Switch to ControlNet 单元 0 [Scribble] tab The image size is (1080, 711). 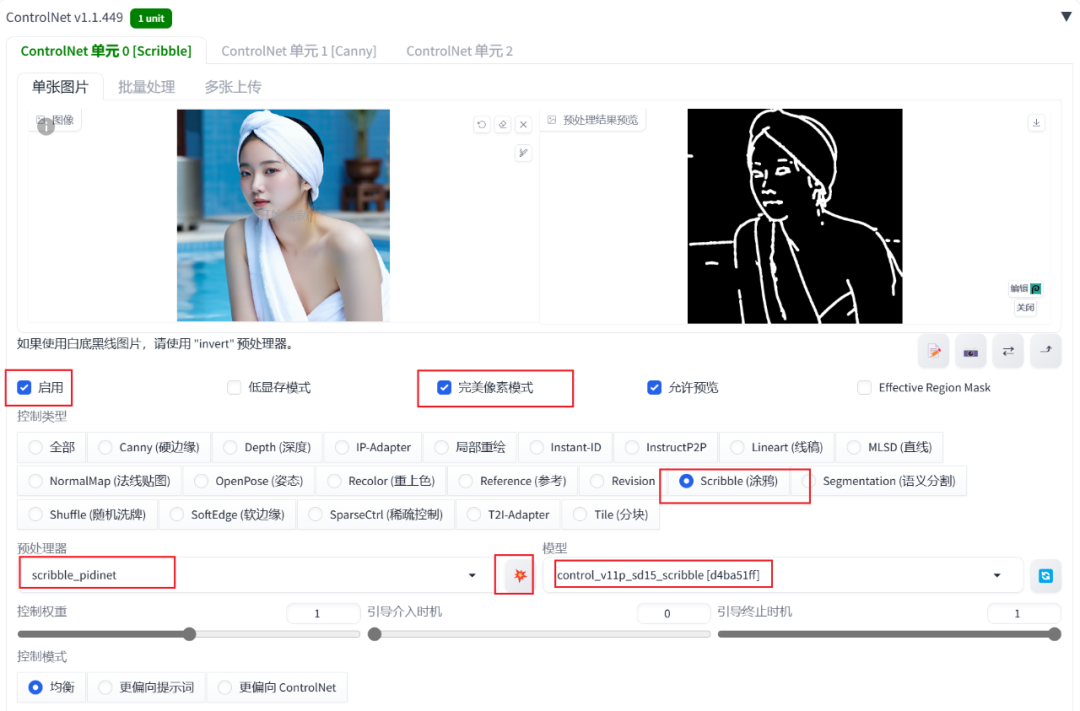tap(106, 51)
